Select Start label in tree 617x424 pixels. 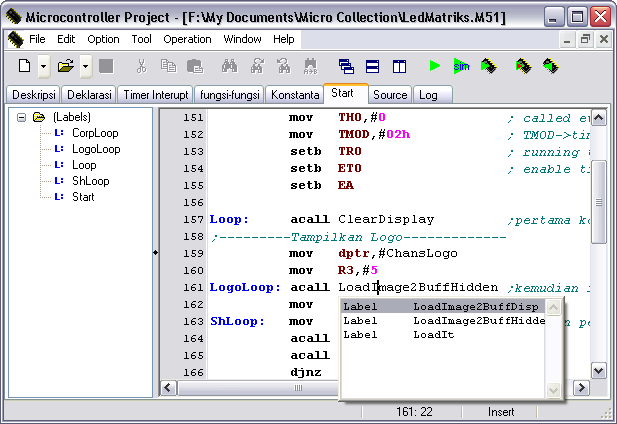[x=83, y=197]
